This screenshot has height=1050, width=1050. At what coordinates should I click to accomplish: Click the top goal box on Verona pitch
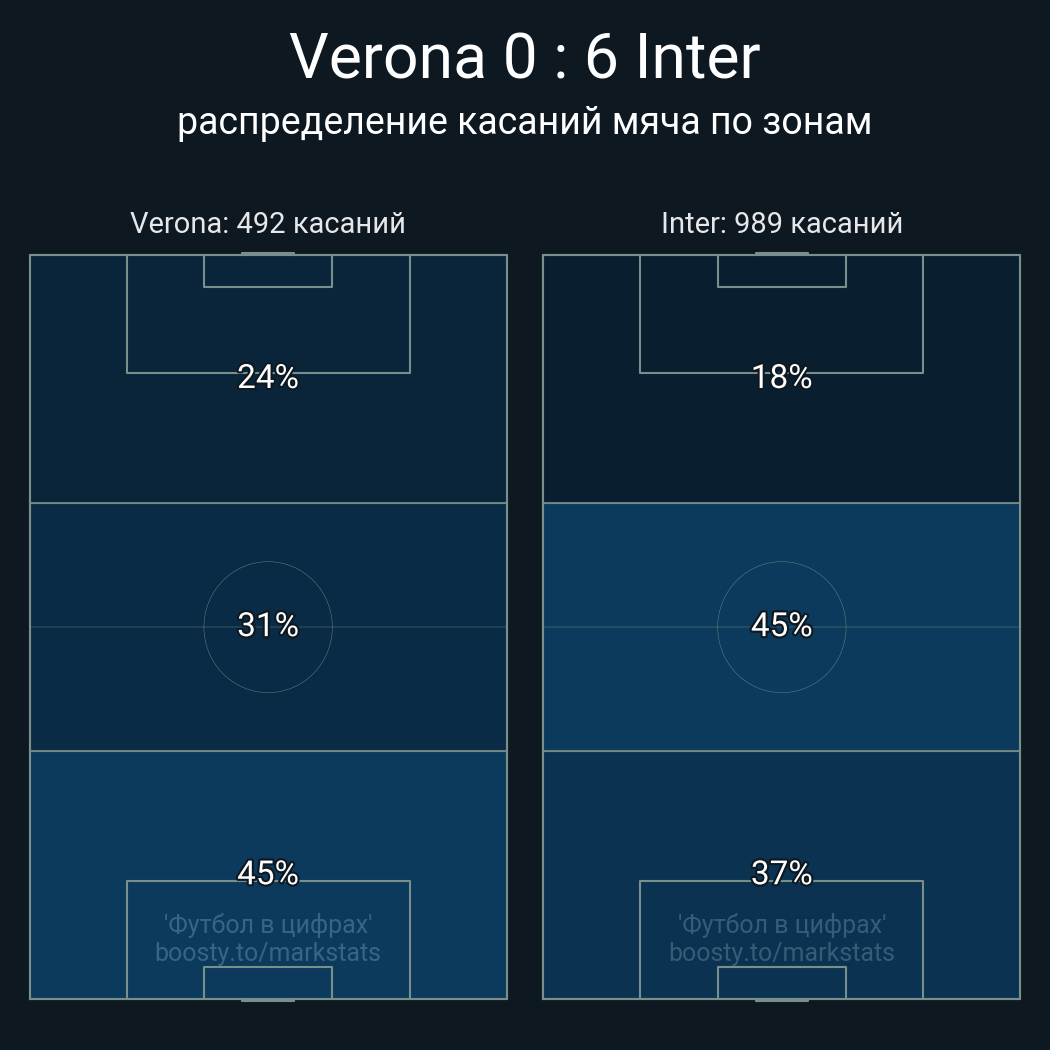[x=268, y=271]
